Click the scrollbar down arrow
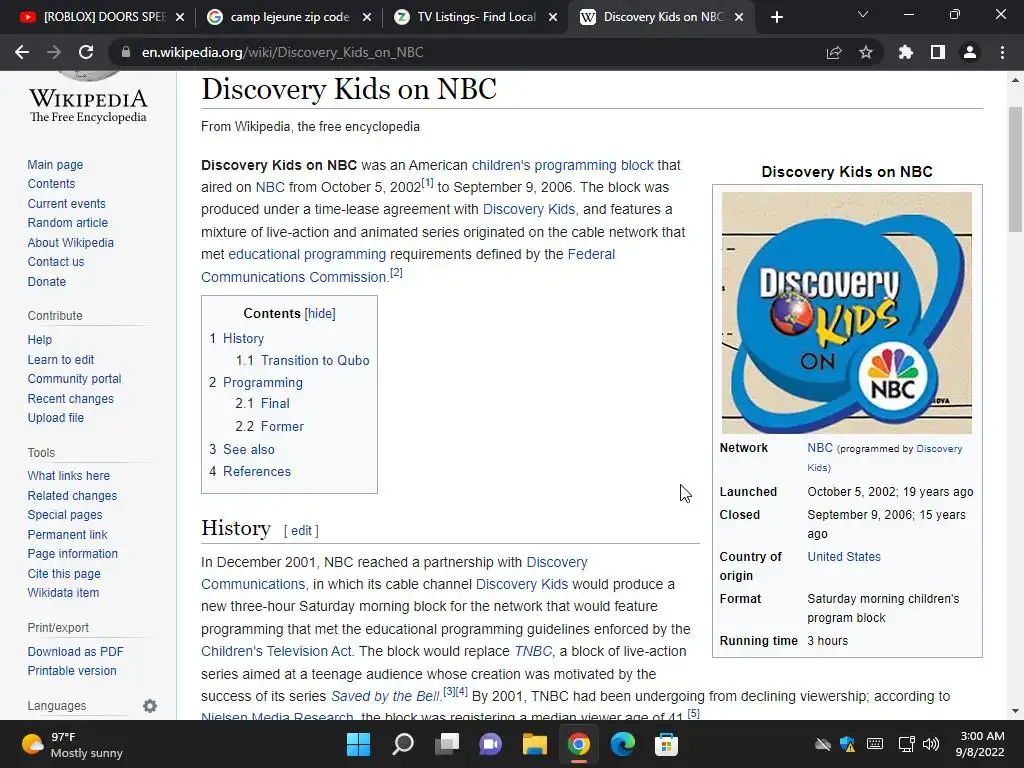The height and width of the screenshot is (768, 1024). tap(1015, 711)
